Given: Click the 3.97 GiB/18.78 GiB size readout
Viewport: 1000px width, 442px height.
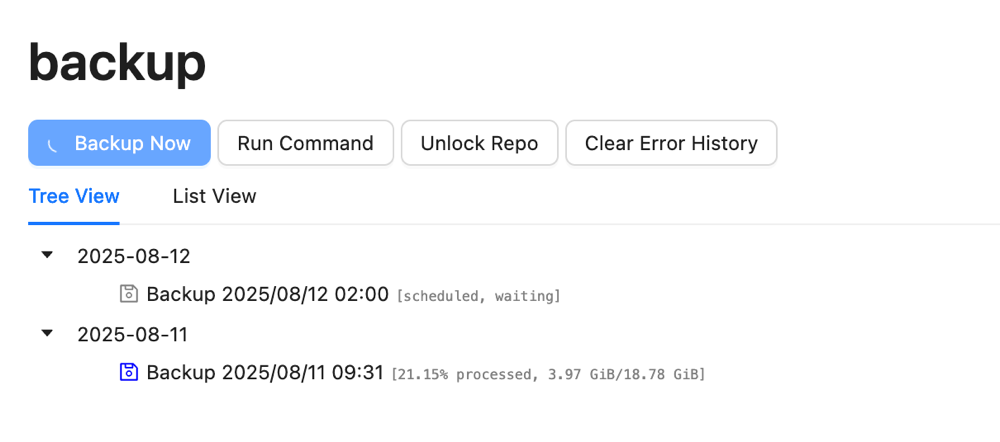Looking at the screenshot, I should coord(622,374).
